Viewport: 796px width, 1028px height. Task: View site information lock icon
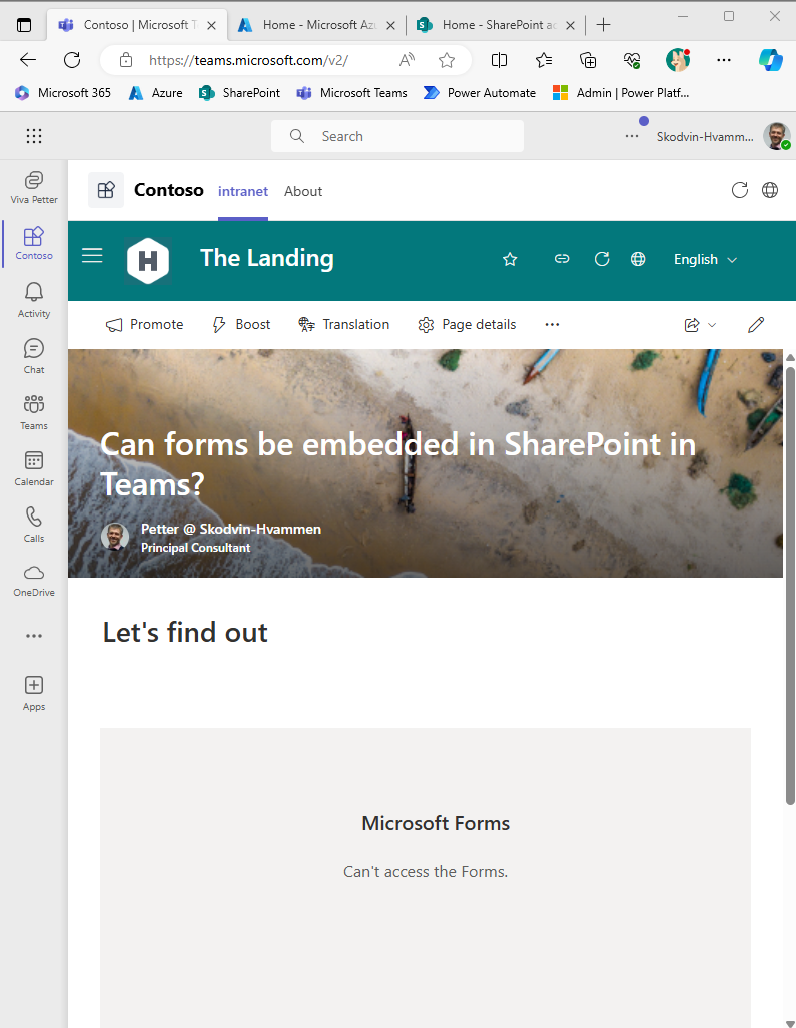coord(126,60)
